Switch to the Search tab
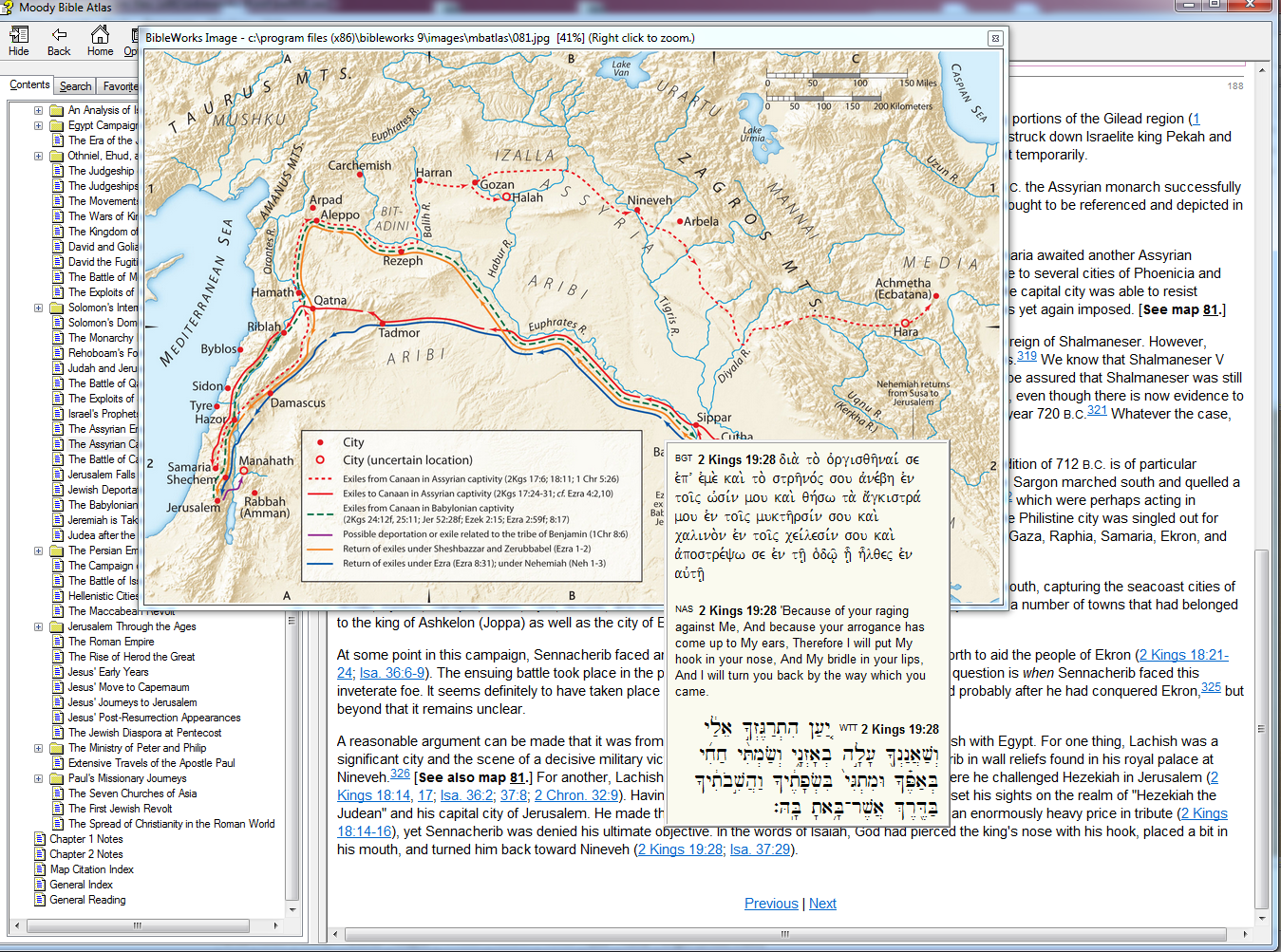Screen dimensions: 1281x952 (75, 86)
